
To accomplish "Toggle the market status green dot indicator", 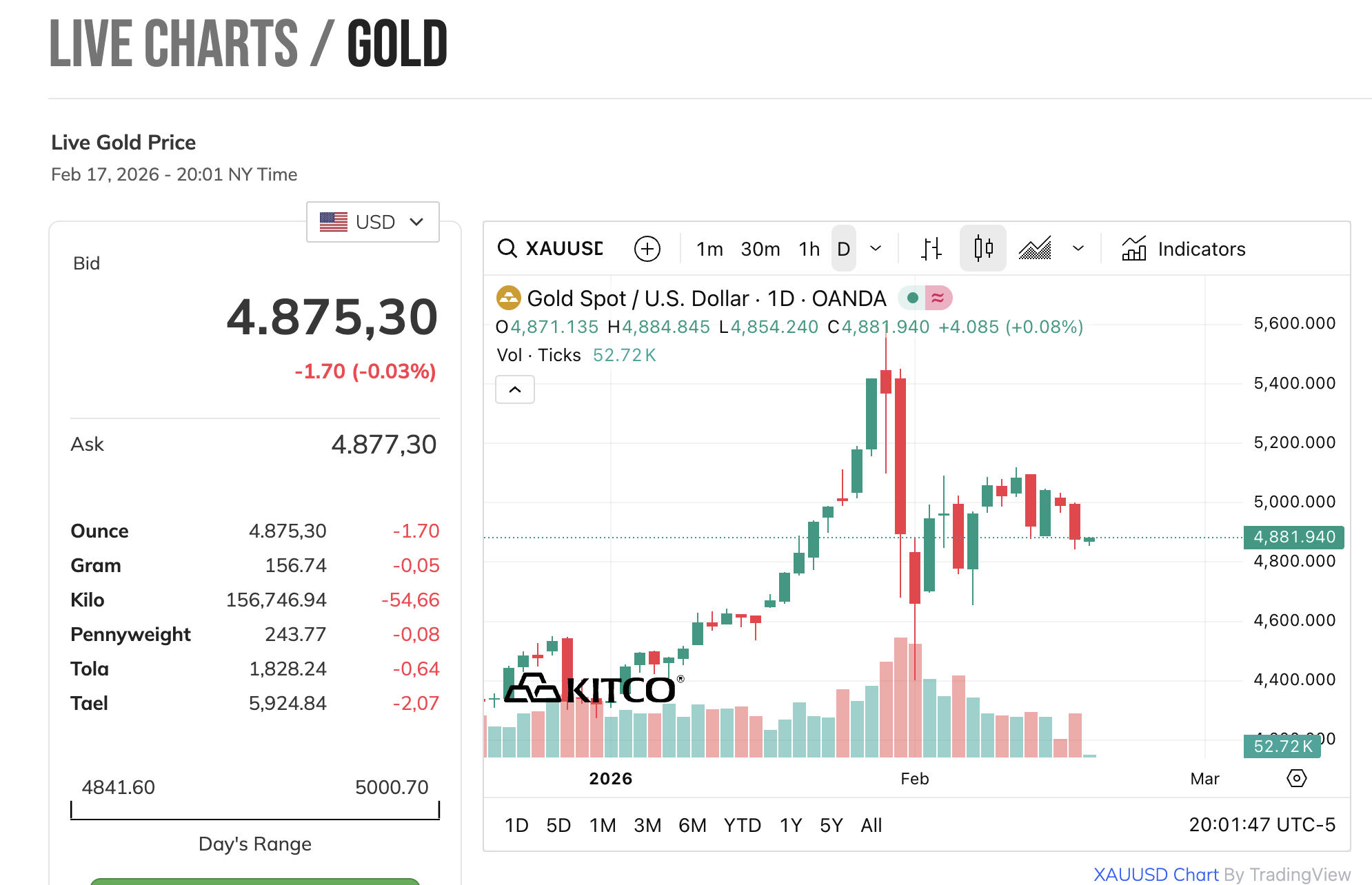I will (912, 298).
